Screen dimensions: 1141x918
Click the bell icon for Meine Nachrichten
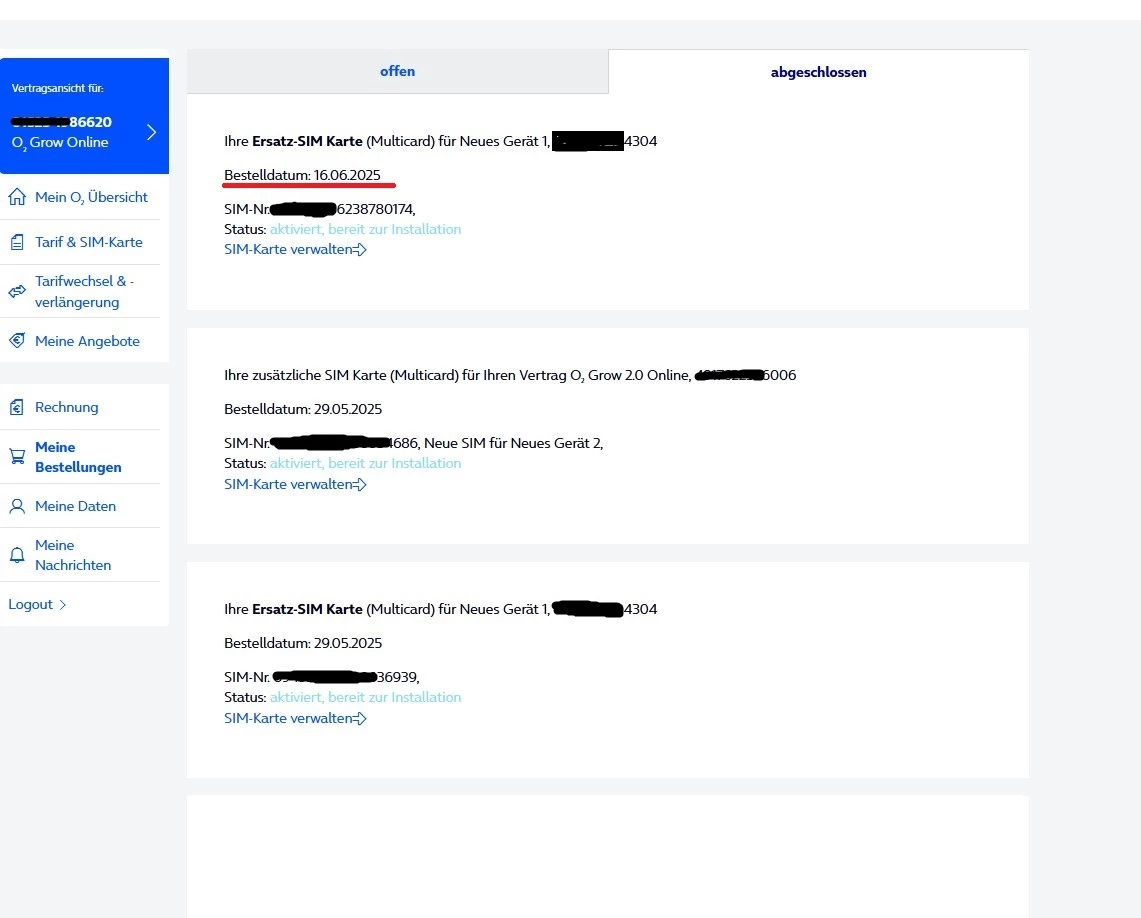(17, 555)
